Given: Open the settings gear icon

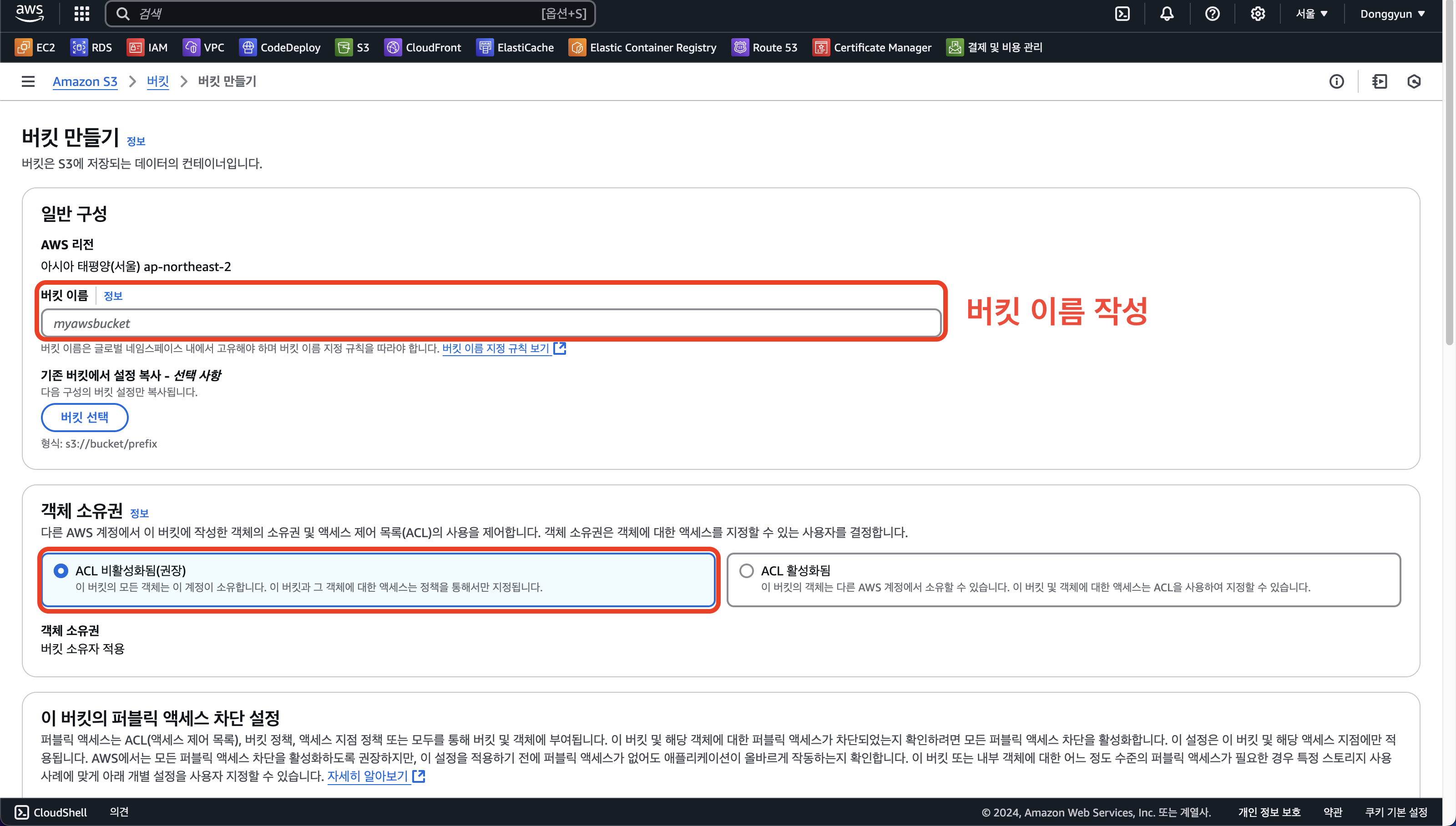Looking at the screenshot, I should click(x=1258, y=14).
